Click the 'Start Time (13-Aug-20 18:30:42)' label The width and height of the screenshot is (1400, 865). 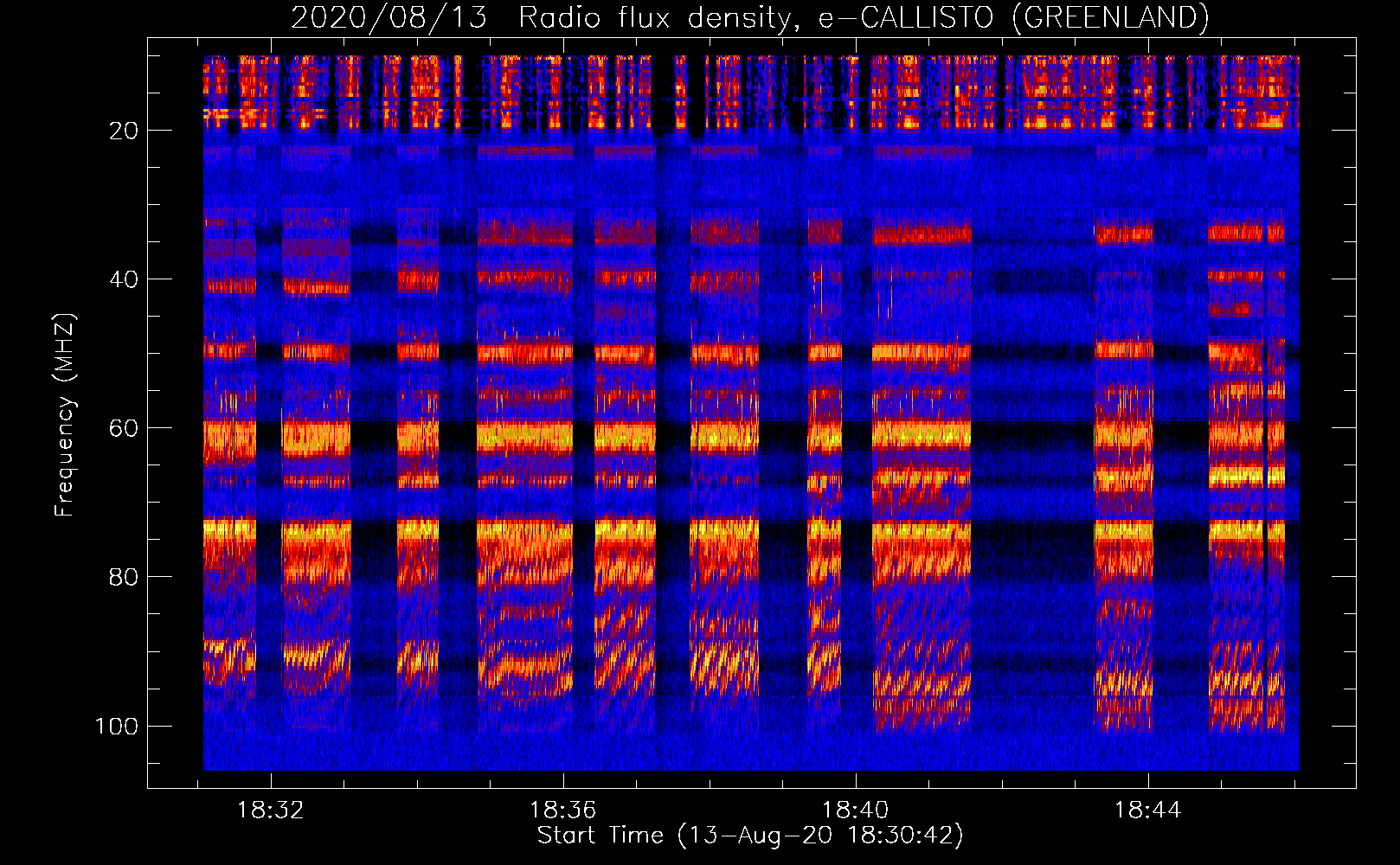click(x=750, y=836)
